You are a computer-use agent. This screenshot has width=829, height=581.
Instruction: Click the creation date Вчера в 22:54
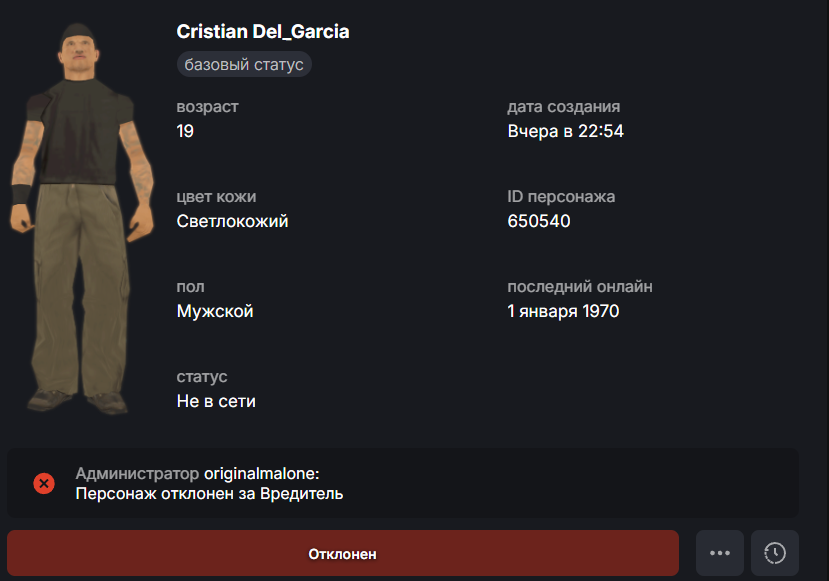click(x=565, y=131)
